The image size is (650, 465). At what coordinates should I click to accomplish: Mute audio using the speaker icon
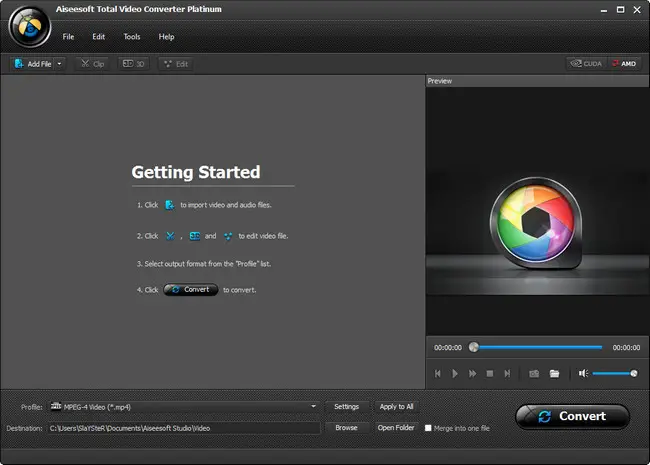582,373
